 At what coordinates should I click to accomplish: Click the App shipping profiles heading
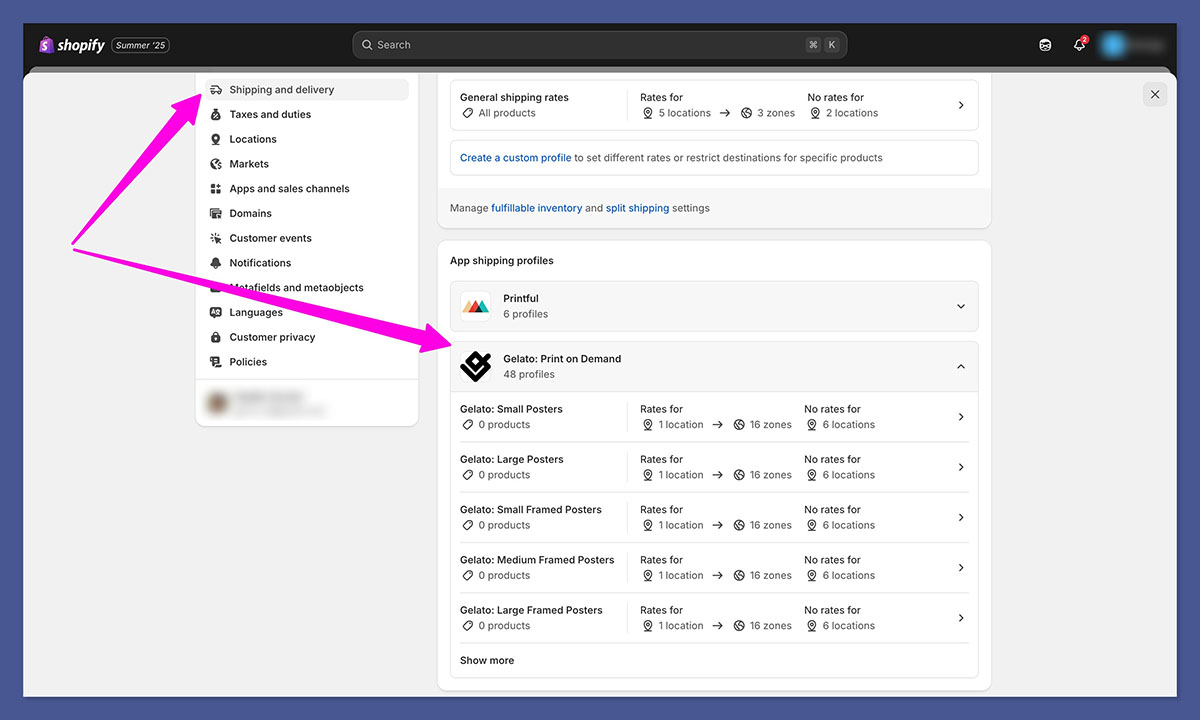[502, 261]
